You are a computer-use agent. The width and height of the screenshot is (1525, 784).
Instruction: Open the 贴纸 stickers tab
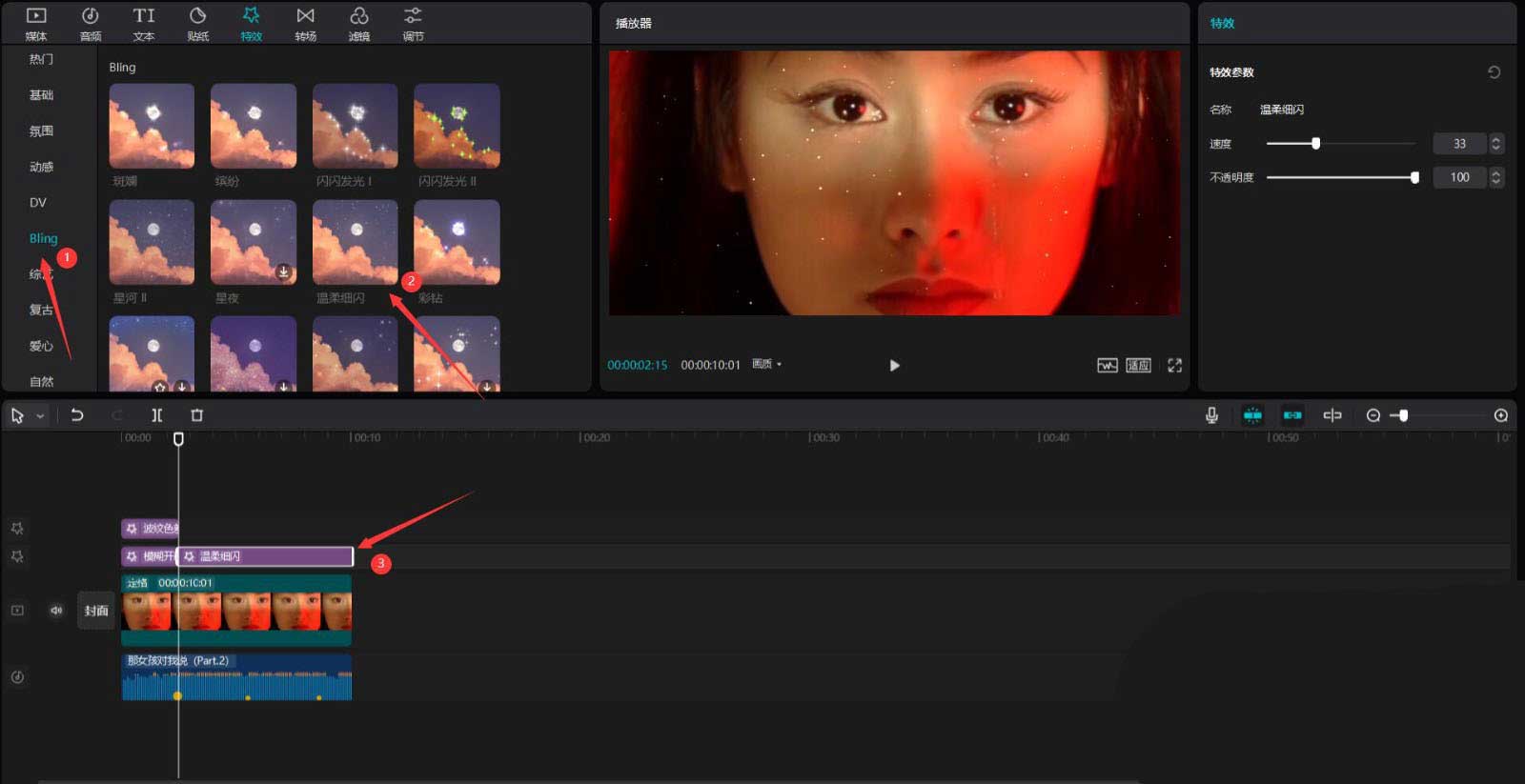[x=197, y=23]
